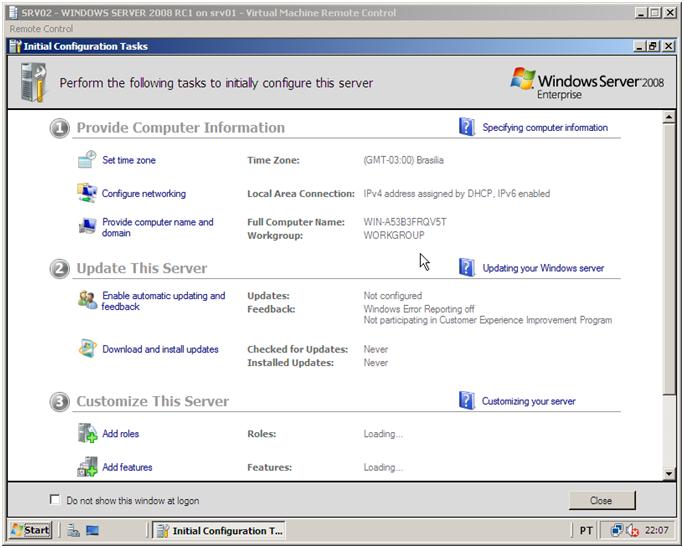Screen dimensions: 684x548
Task: Click the scrollbar down arrow
Action: pos(669,474)
